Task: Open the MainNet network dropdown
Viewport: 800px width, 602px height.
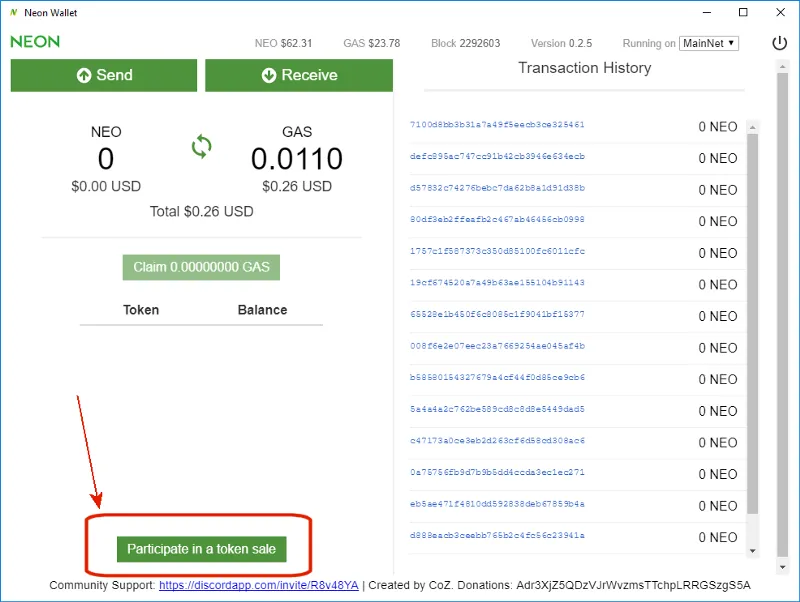Action: coord(709,43)
